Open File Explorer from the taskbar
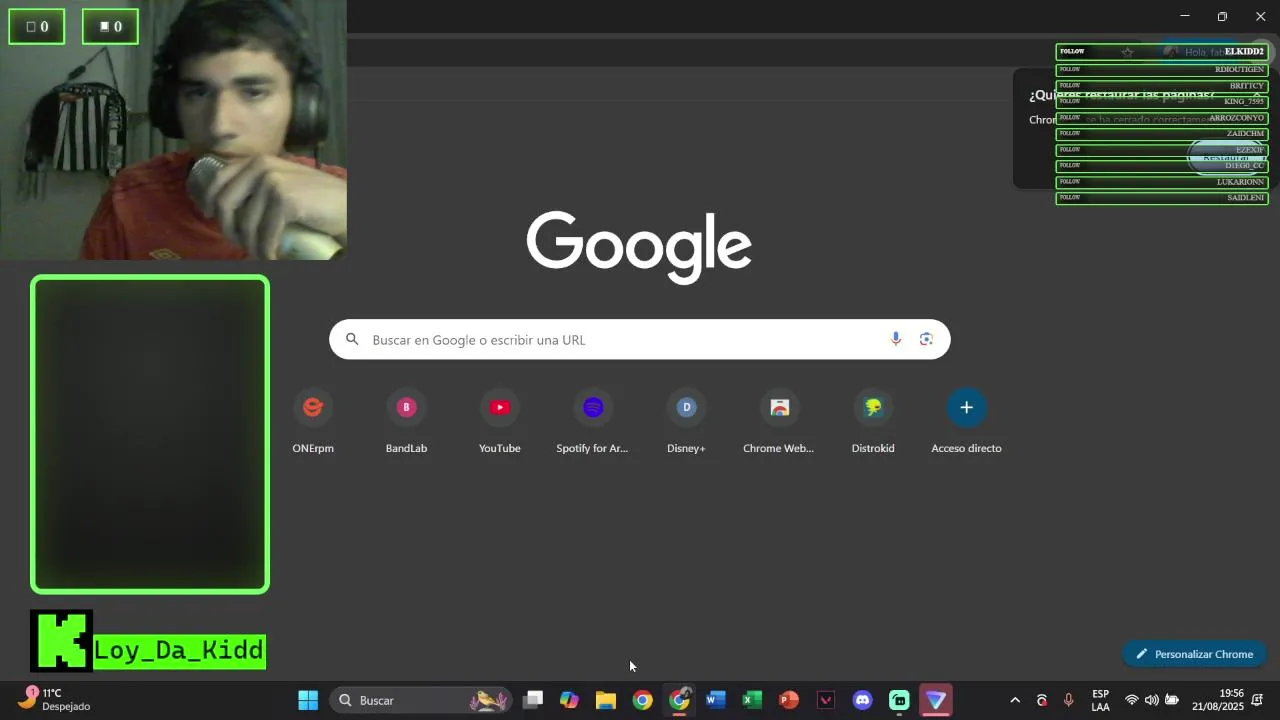 [606, 700]
